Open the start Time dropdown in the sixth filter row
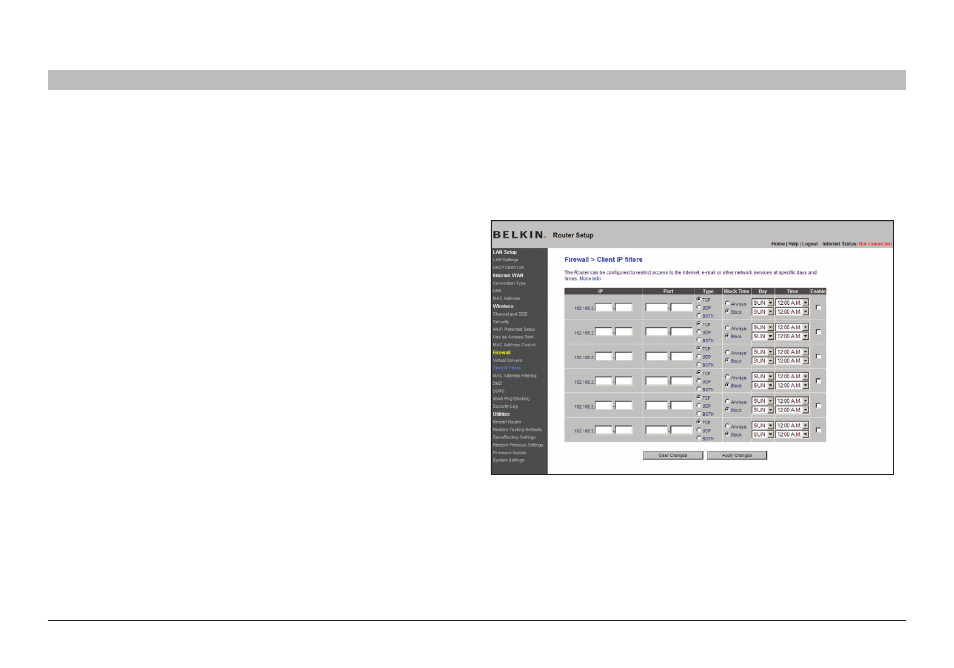This screenshot has width=954, height=668. point(792,425)
